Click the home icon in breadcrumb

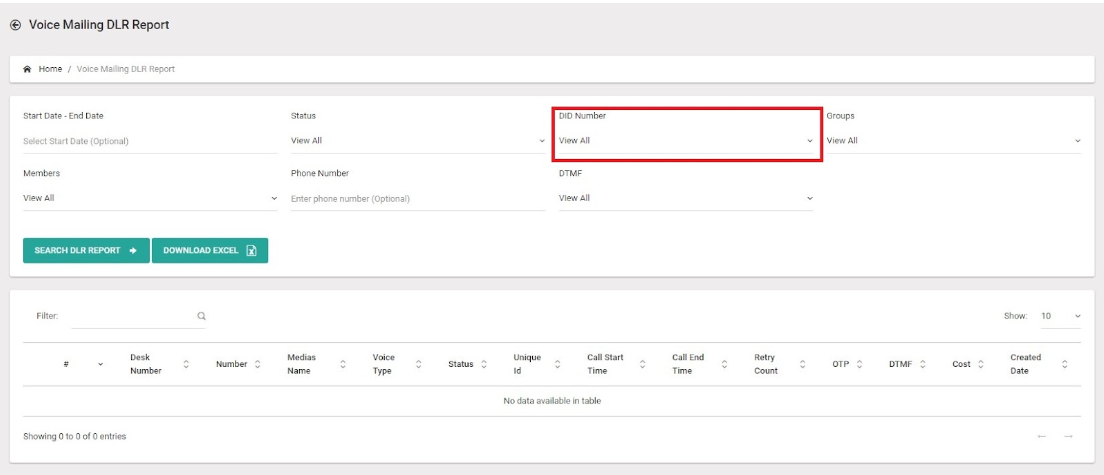point(27,69)
